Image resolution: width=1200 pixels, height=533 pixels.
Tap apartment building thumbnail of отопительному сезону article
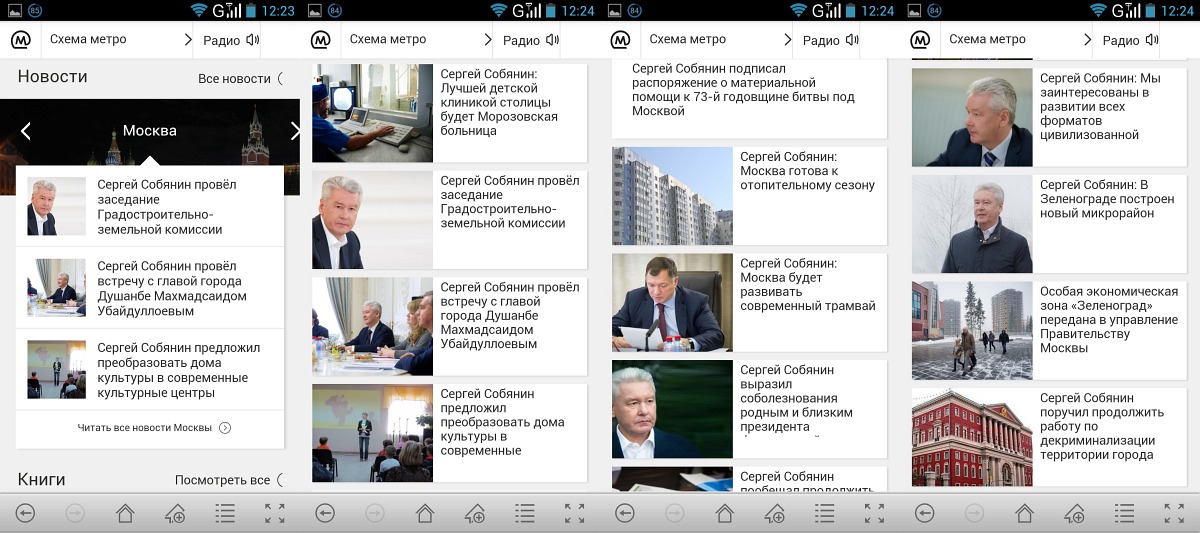coord(672,196)
